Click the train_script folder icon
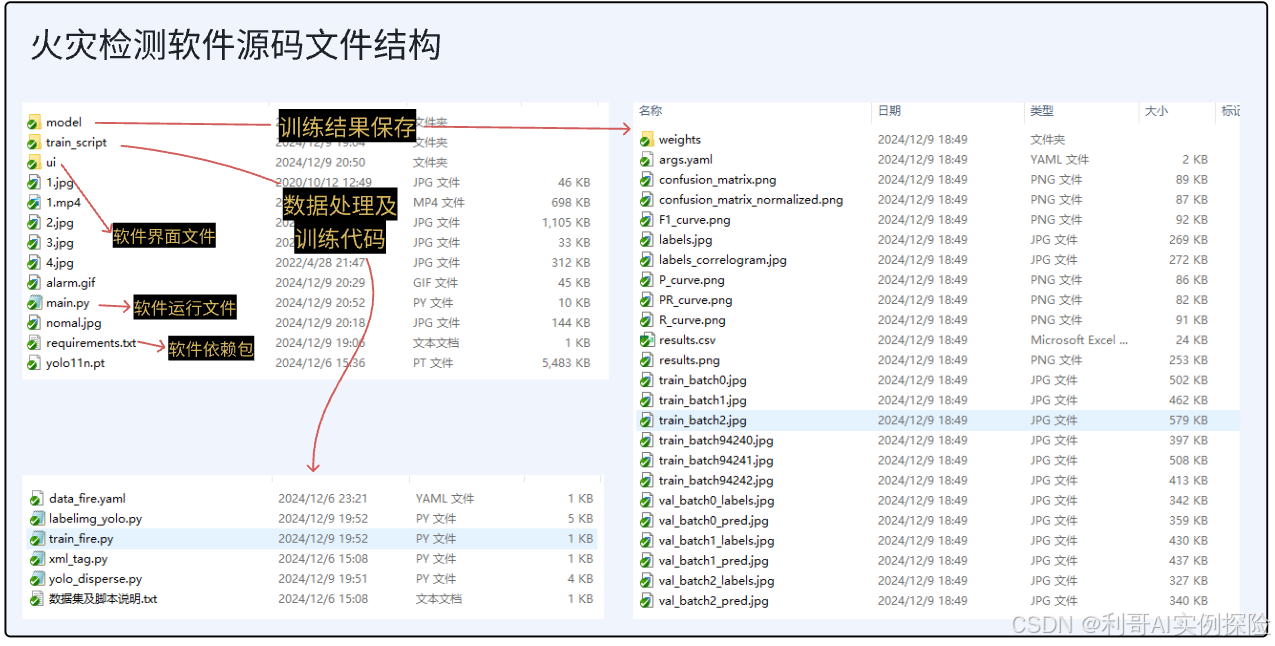Screen dimensions: 1275x646 coord(34,143)
